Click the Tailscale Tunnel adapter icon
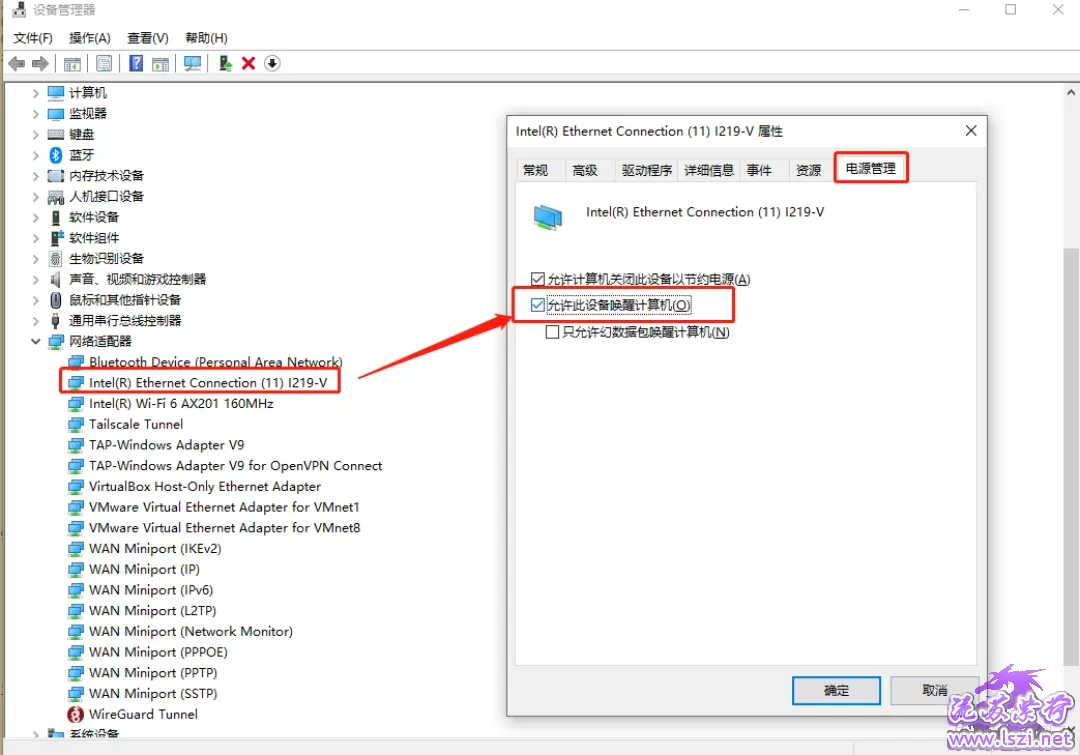The image size is (1080, 755). 76,424
